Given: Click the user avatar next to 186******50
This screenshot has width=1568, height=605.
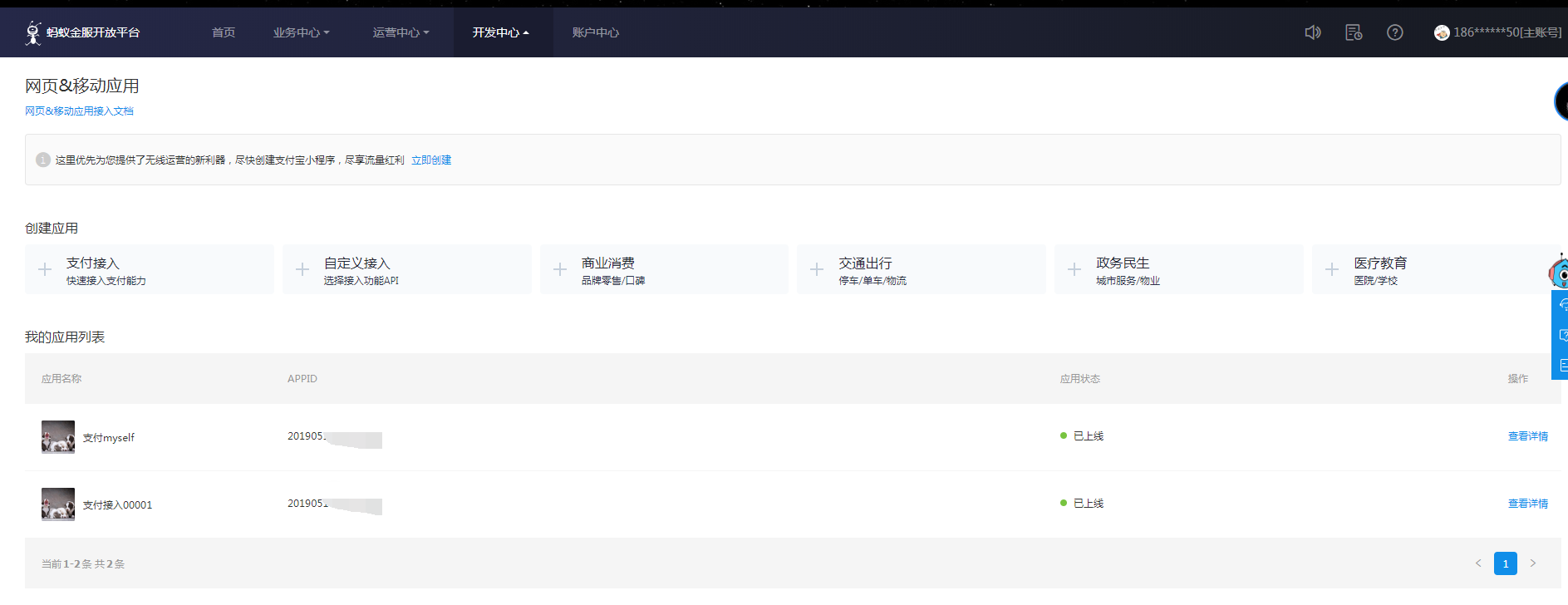Looking at the screenshot, I should pyautogui.click(x=1442, y=32).
